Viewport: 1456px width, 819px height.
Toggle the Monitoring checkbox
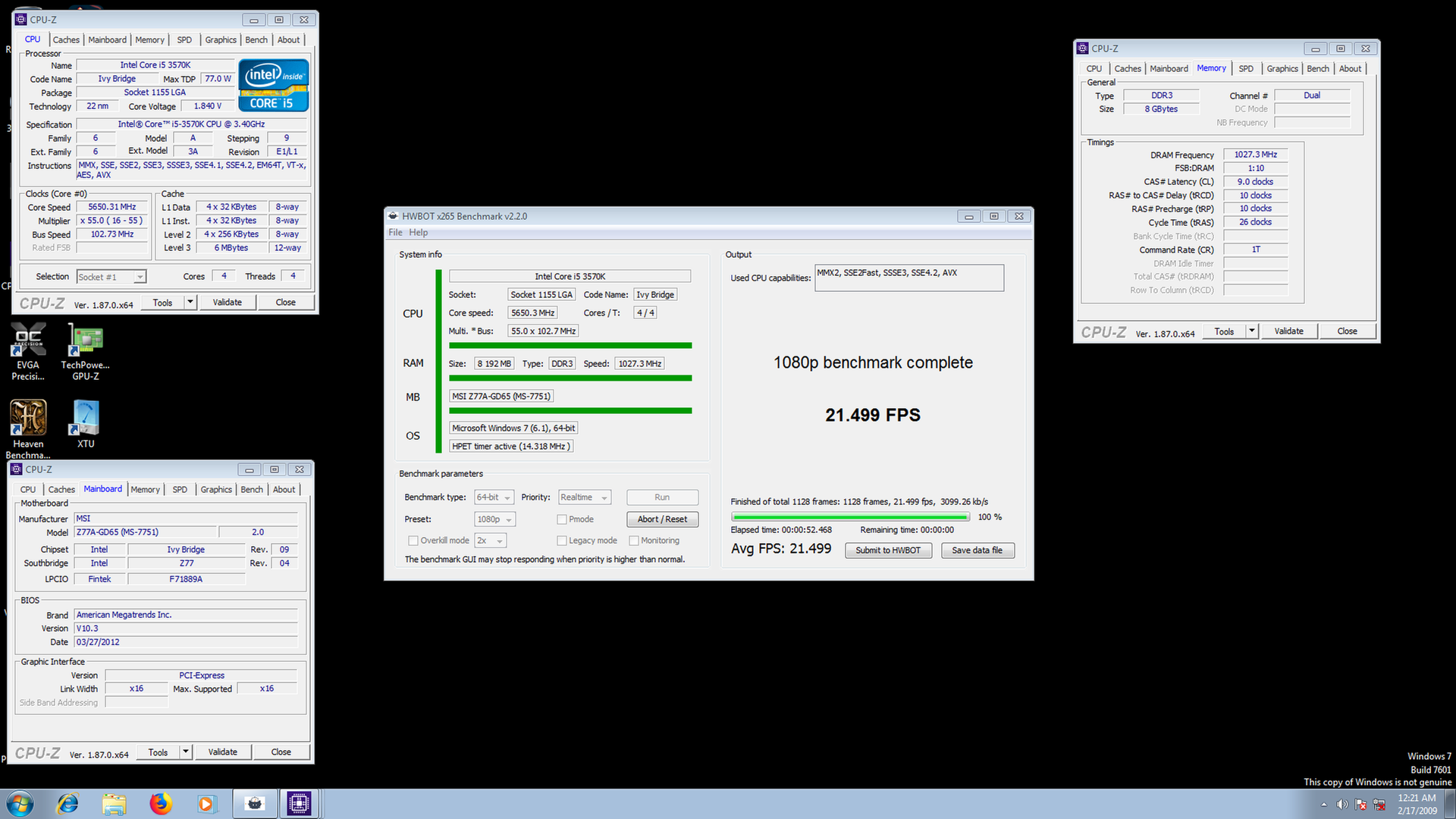click(634, 541)
